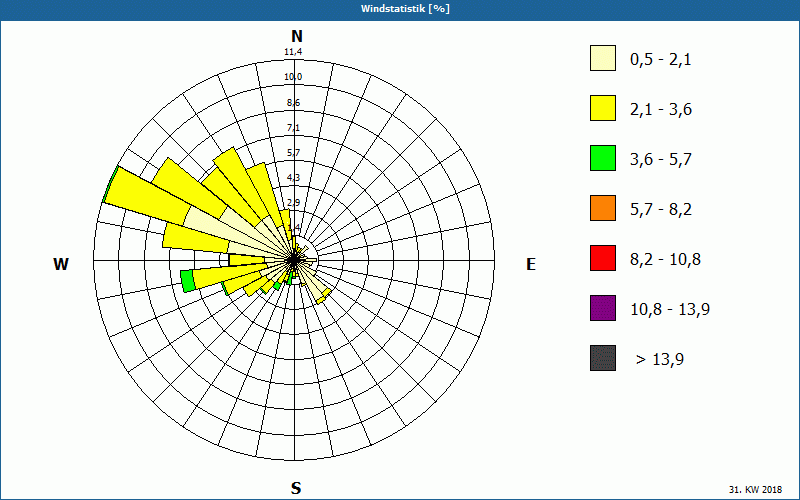Click the W compass label

61,264
